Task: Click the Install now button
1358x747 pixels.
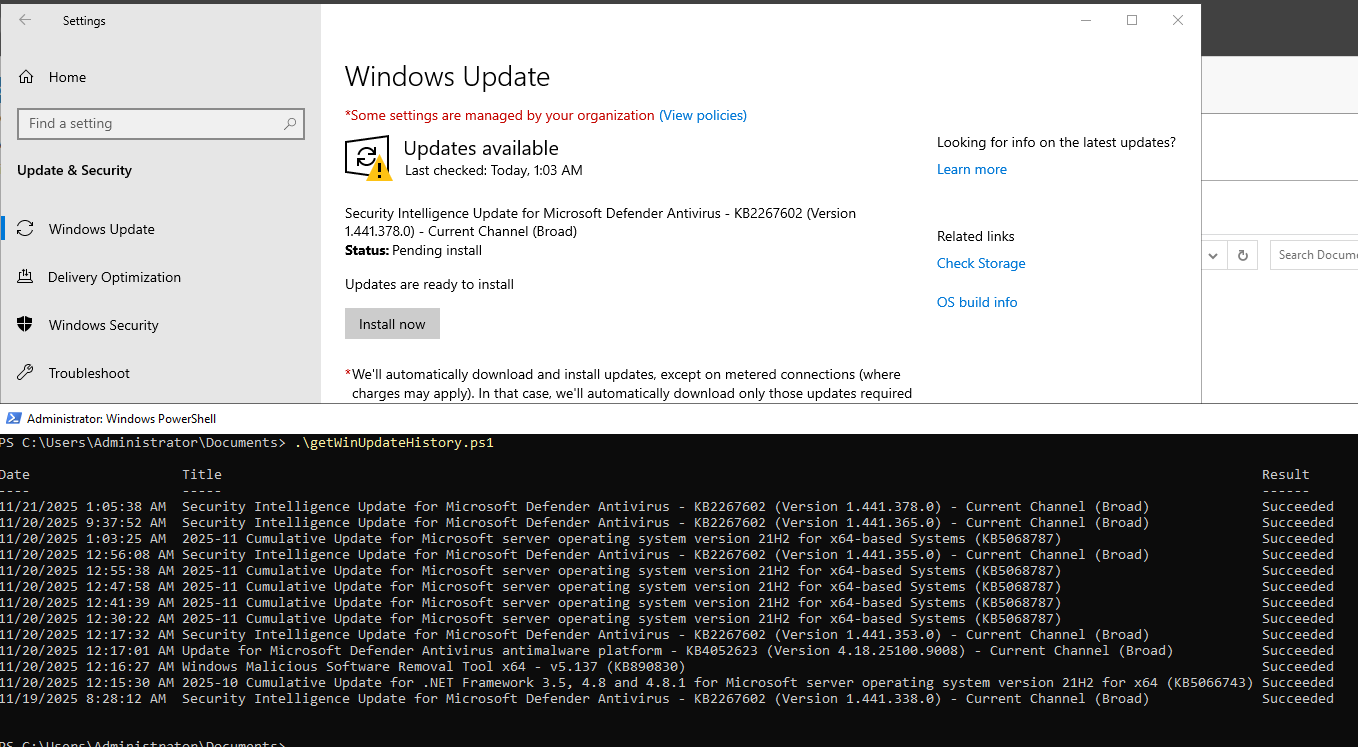Action: pos(392,324)
